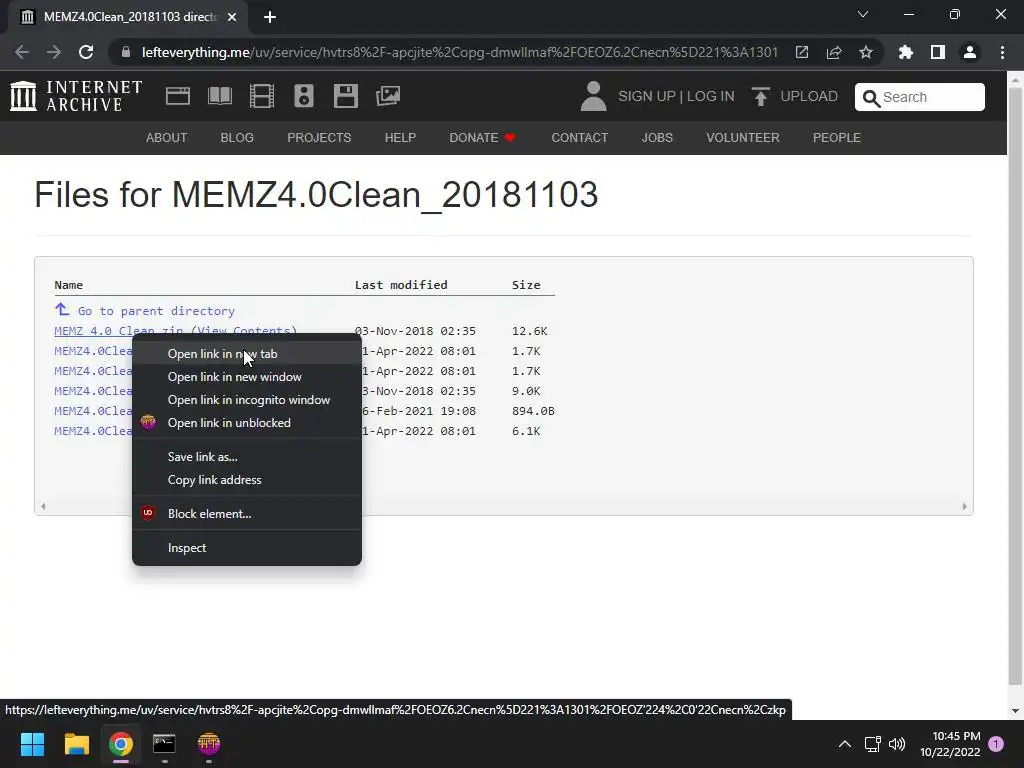Open File Explorer from taskbar
Viewport: 1024px width, 768px height.
pyautogui.click(x=76, y=744)
